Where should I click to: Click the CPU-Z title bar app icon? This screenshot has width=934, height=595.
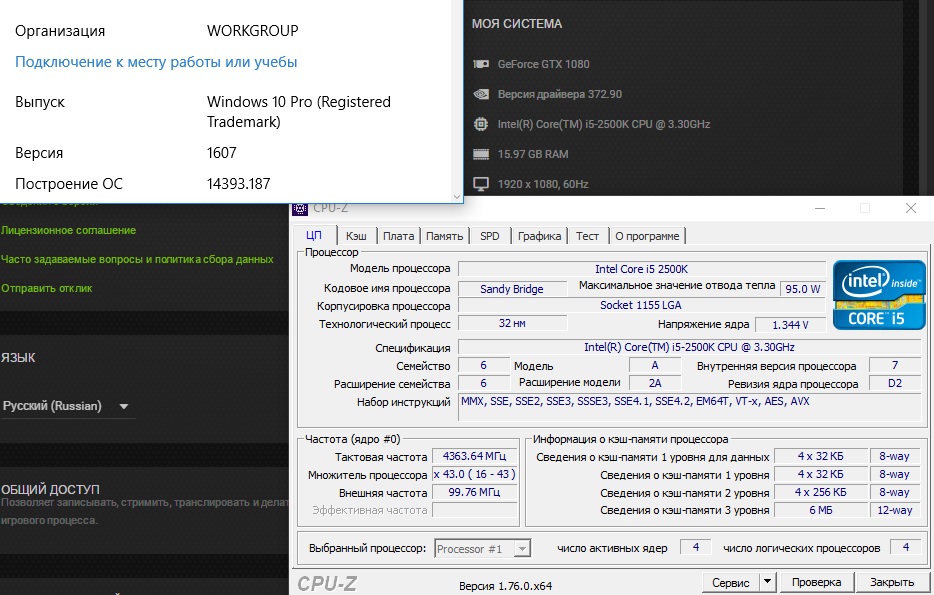[300, 208]
